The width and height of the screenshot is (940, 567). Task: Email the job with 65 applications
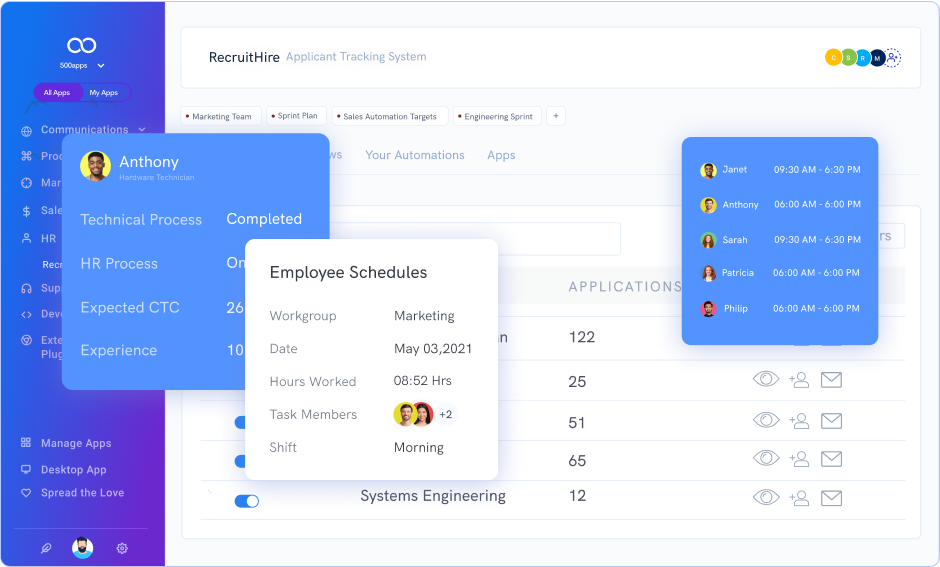pyautogui.click(x=831, y=459)
